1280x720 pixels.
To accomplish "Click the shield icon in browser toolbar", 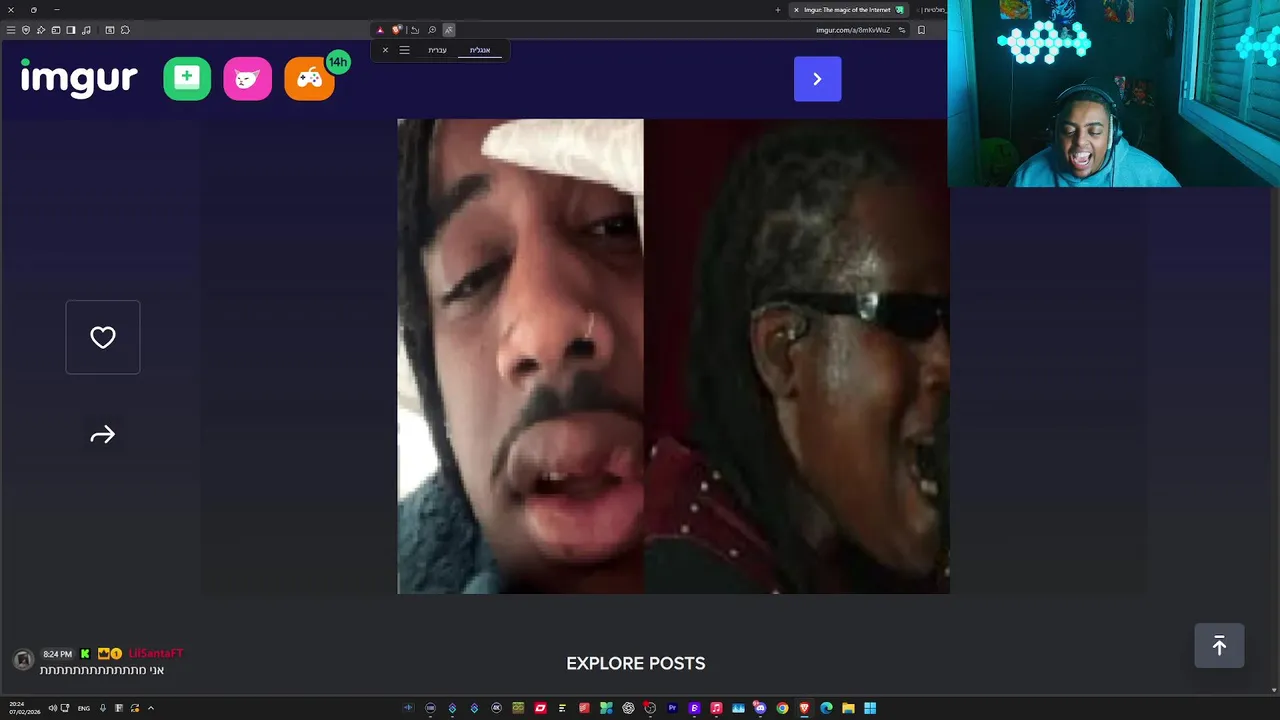I will [26, 30].
